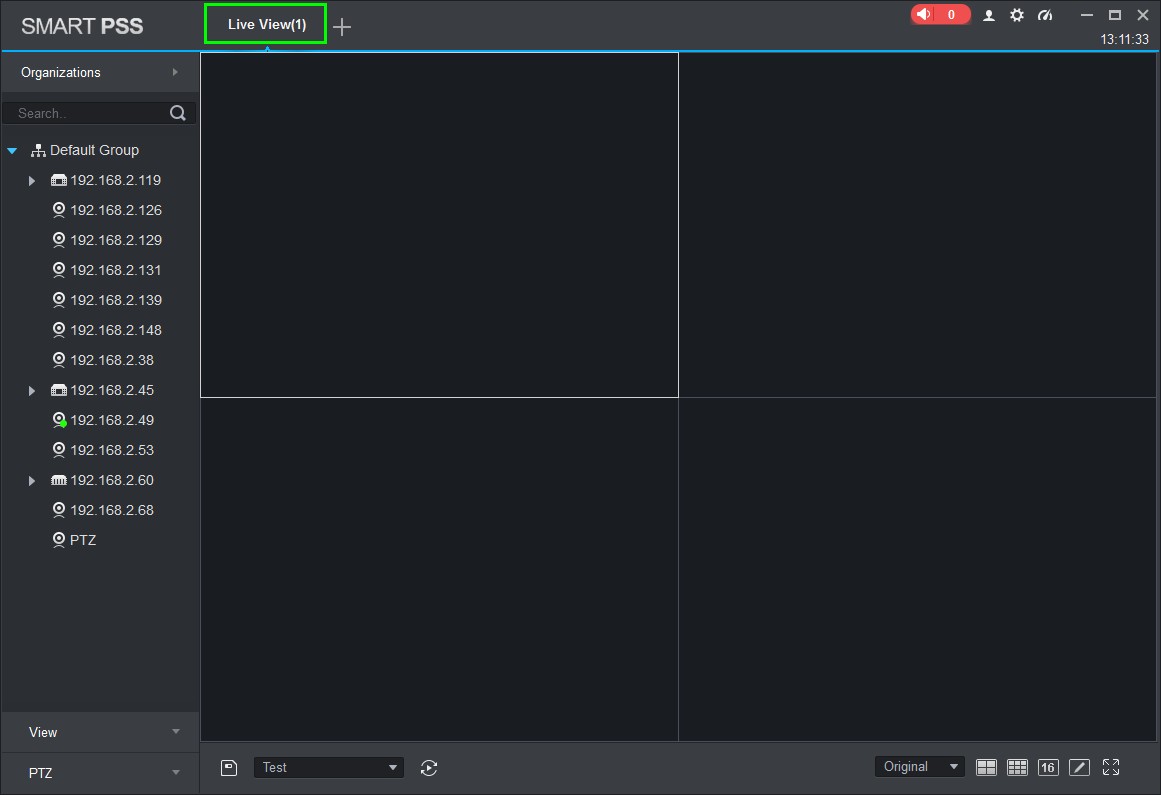This screenshot has height=795, width=1161.
Task: Click the online camera icon for 192.168.2.49
Action: click(59, 420)
